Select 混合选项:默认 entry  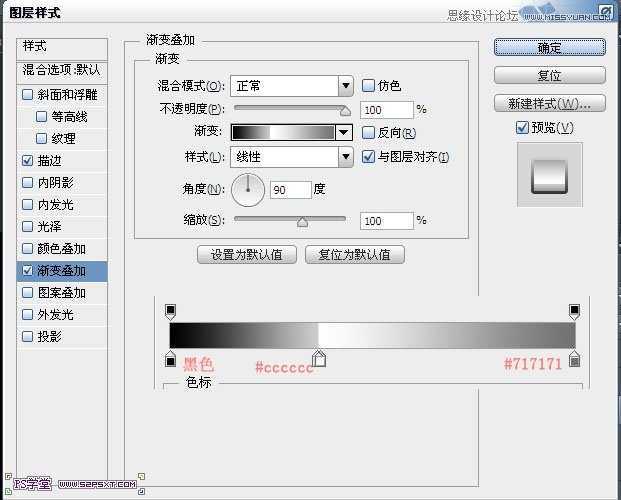[62, 73]
